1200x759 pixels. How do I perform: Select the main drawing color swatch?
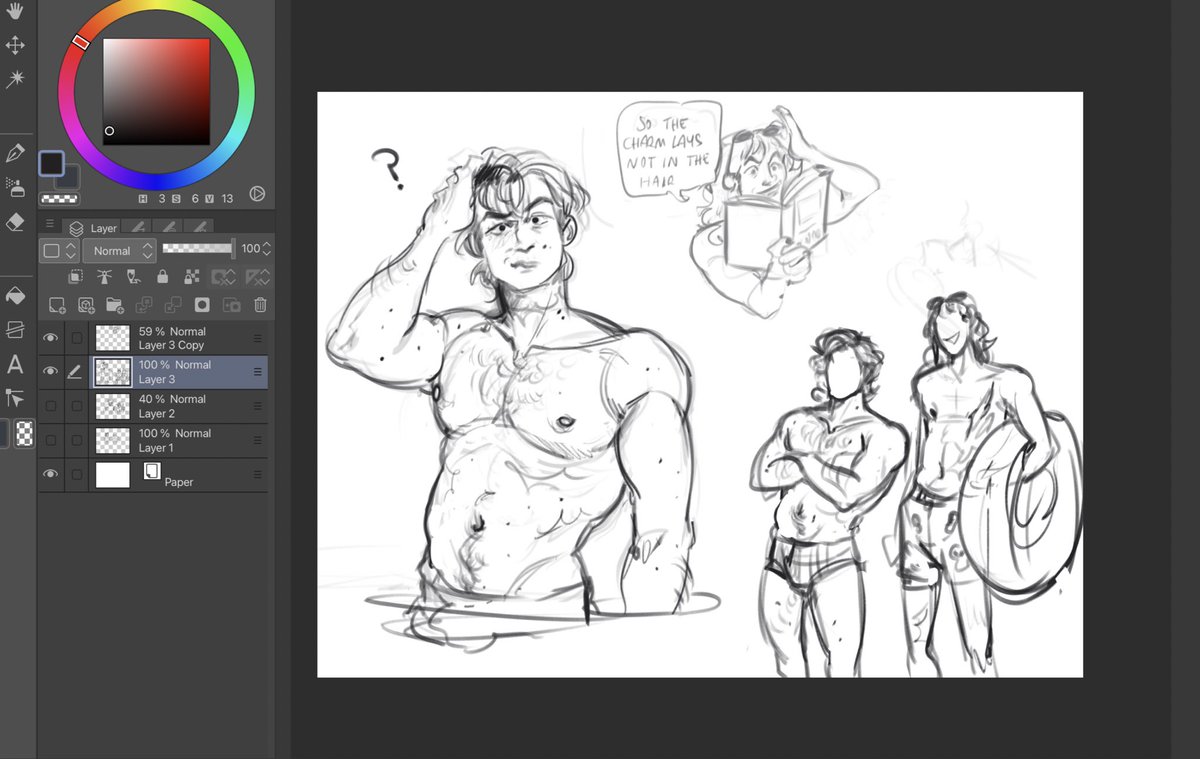[52, 163]
